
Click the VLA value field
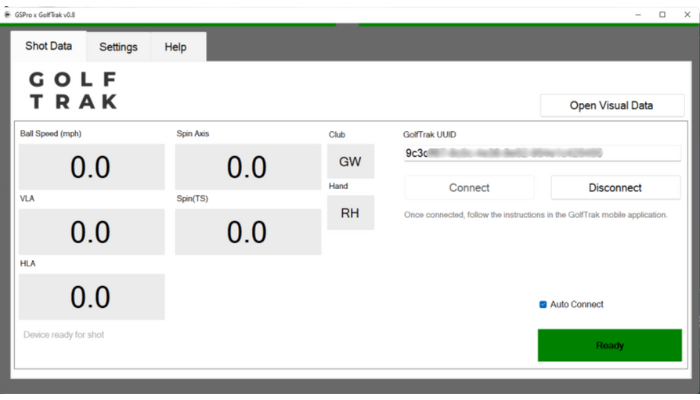tap(91, 232)
